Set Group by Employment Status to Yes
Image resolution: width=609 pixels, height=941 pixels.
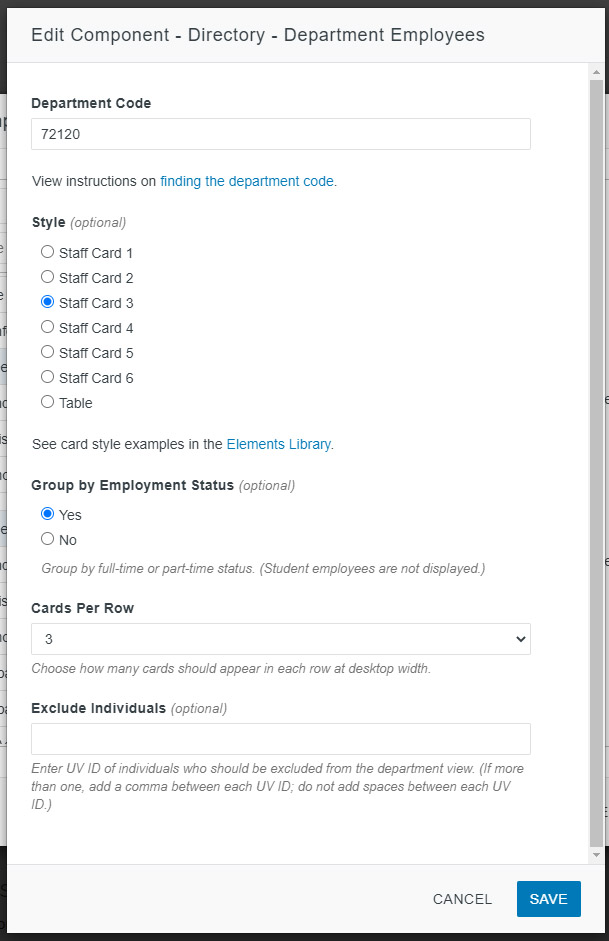click(47, 514)
